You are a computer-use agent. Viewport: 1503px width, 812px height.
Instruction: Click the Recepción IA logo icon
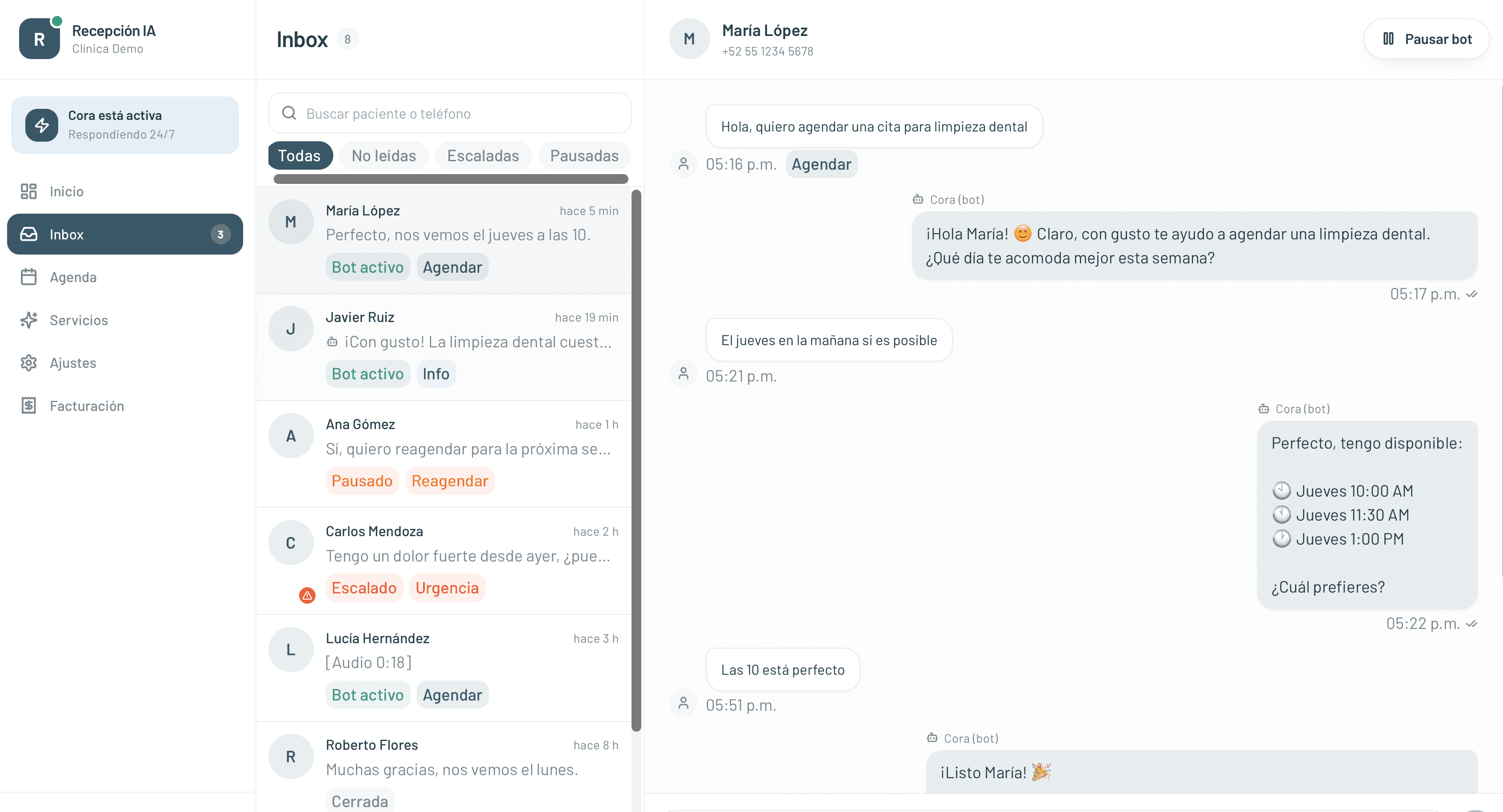[x=39, y=39]
